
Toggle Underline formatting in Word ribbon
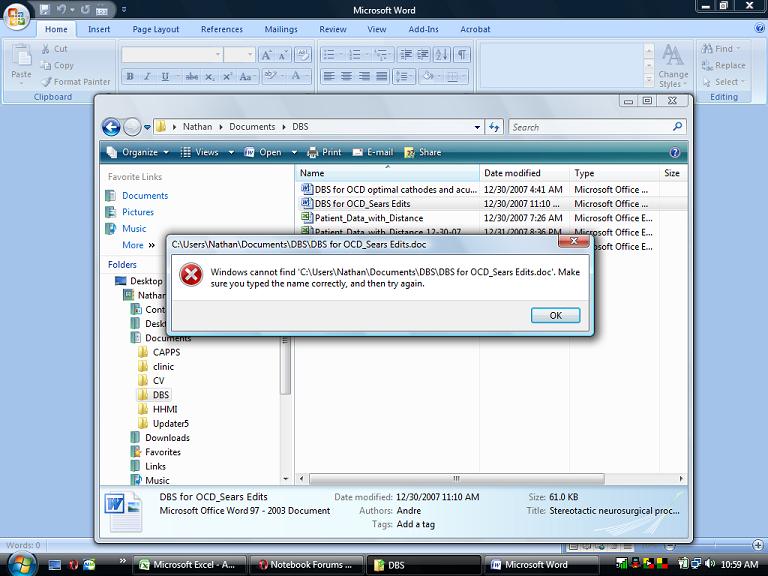click(x=165, y=76)
